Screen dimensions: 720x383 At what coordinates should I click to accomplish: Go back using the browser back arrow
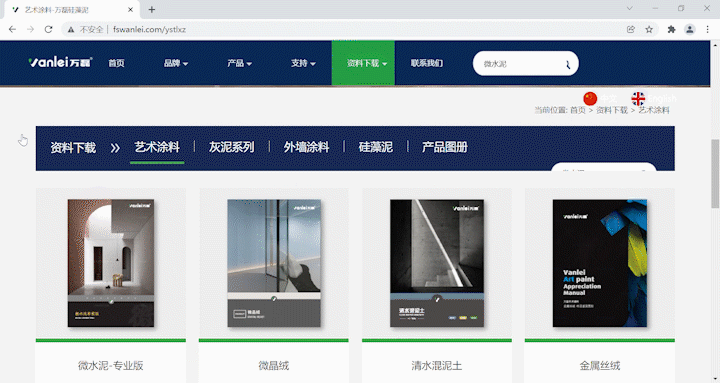point(12,29)
